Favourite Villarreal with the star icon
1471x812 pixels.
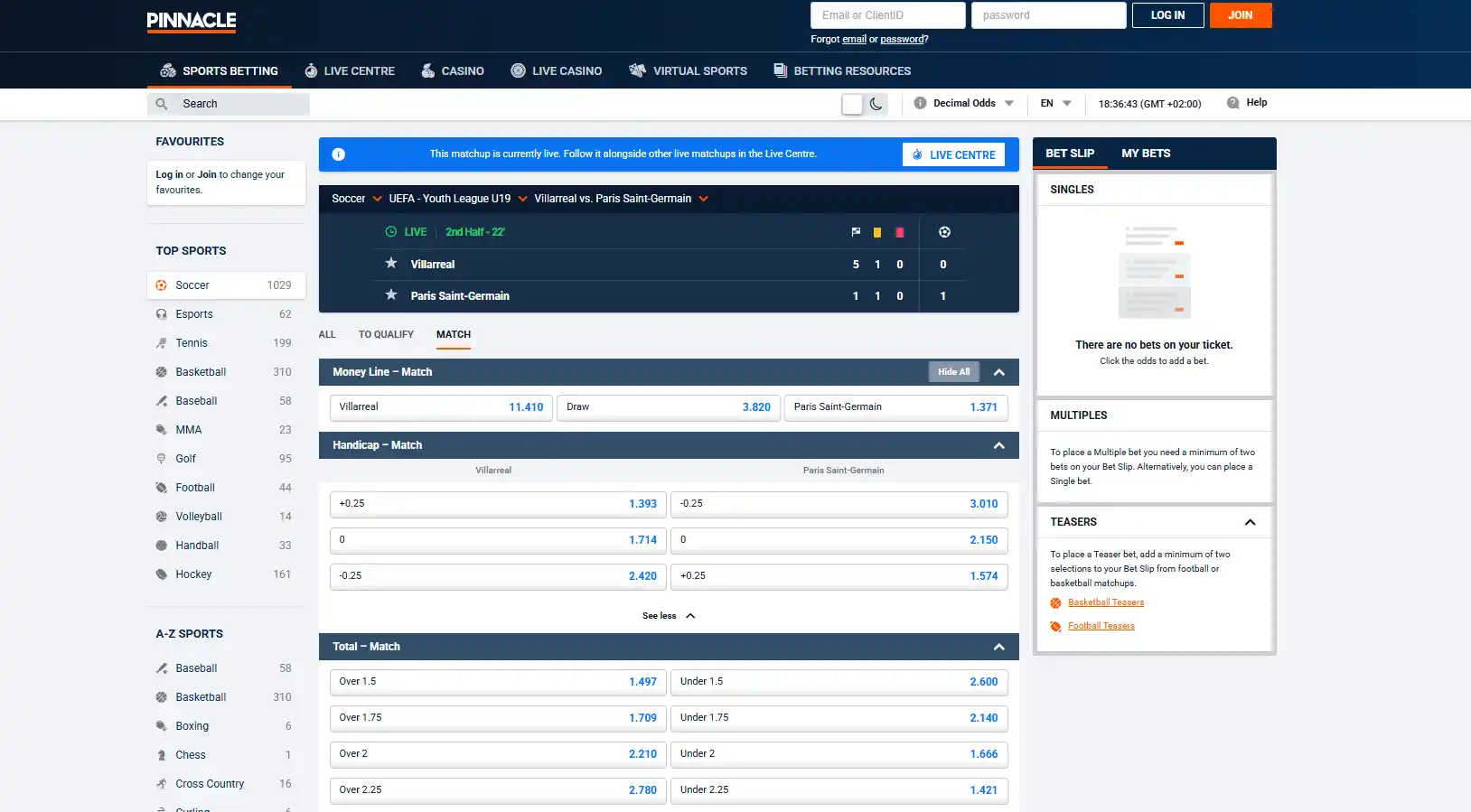391,263
